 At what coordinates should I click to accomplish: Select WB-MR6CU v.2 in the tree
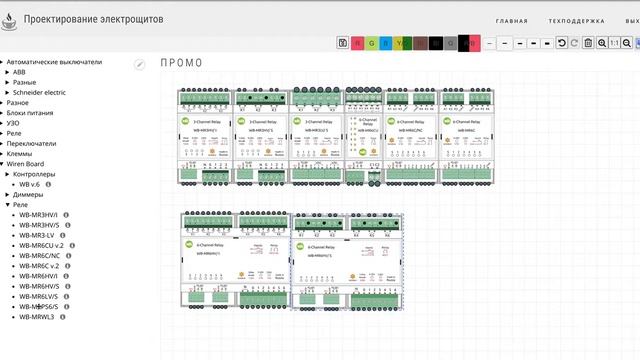coord(42,246)
